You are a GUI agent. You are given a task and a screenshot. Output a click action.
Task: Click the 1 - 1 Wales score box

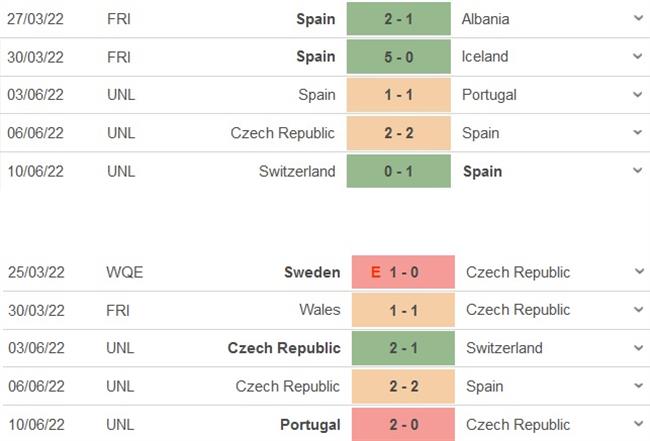pyautogui.click(x=400, y=310)
